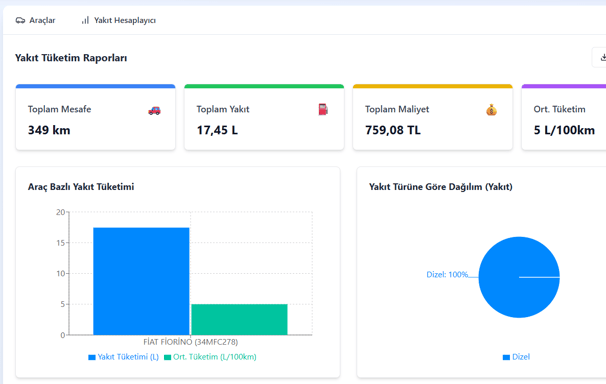Select the Toplam Maliyet label
Screen dimensions: 606x384
tap(397, 109)
